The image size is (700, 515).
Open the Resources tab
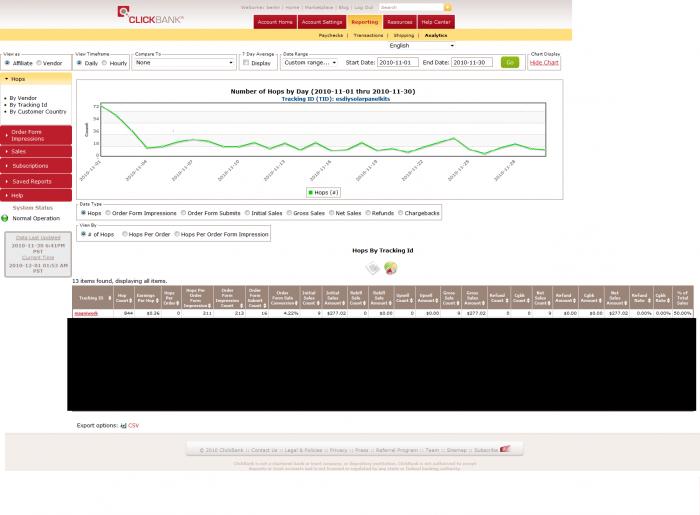coord(400,22)
